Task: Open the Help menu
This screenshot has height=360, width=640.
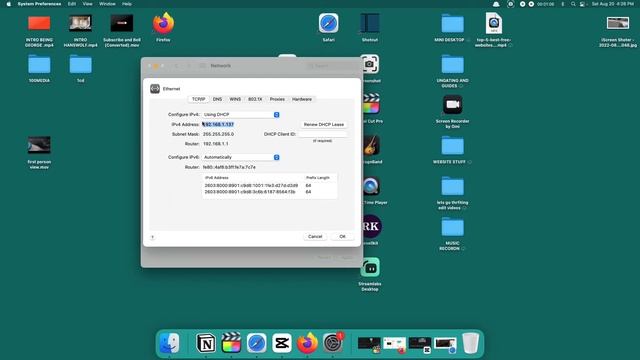Action: (127, 4)
